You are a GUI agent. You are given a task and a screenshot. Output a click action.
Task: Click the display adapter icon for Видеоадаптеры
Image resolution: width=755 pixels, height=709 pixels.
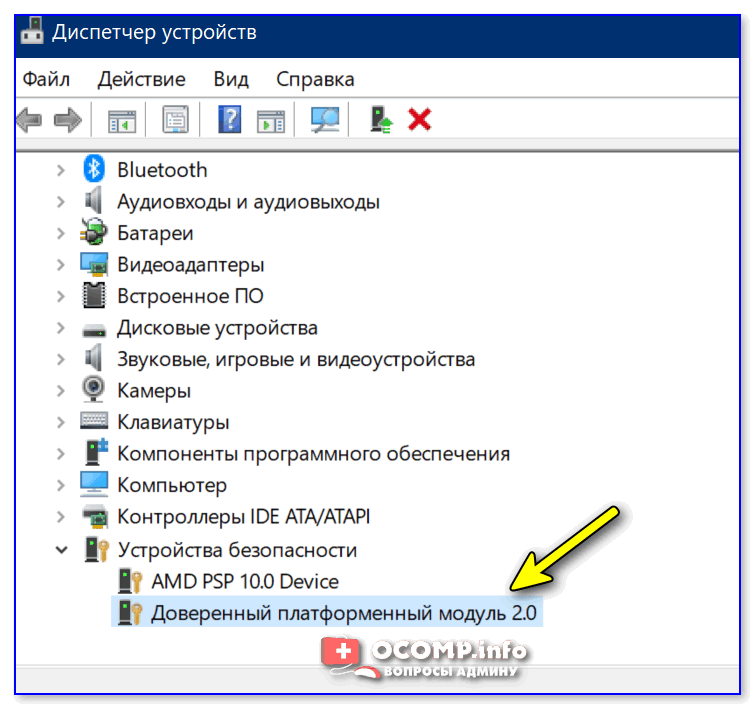click(94, 264)
